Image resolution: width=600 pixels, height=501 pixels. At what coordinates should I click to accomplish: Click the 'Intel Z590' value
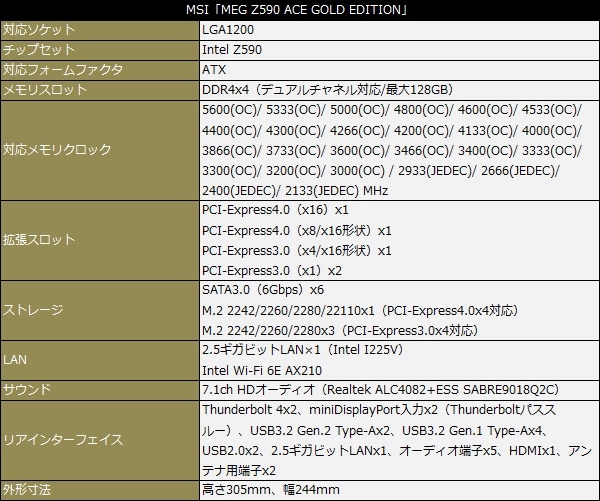pyautogui.click(x=232, y=50)
